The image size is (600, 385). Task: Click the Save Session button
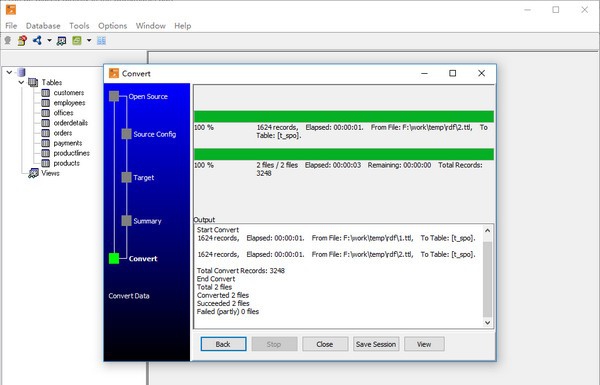point(376,344)
